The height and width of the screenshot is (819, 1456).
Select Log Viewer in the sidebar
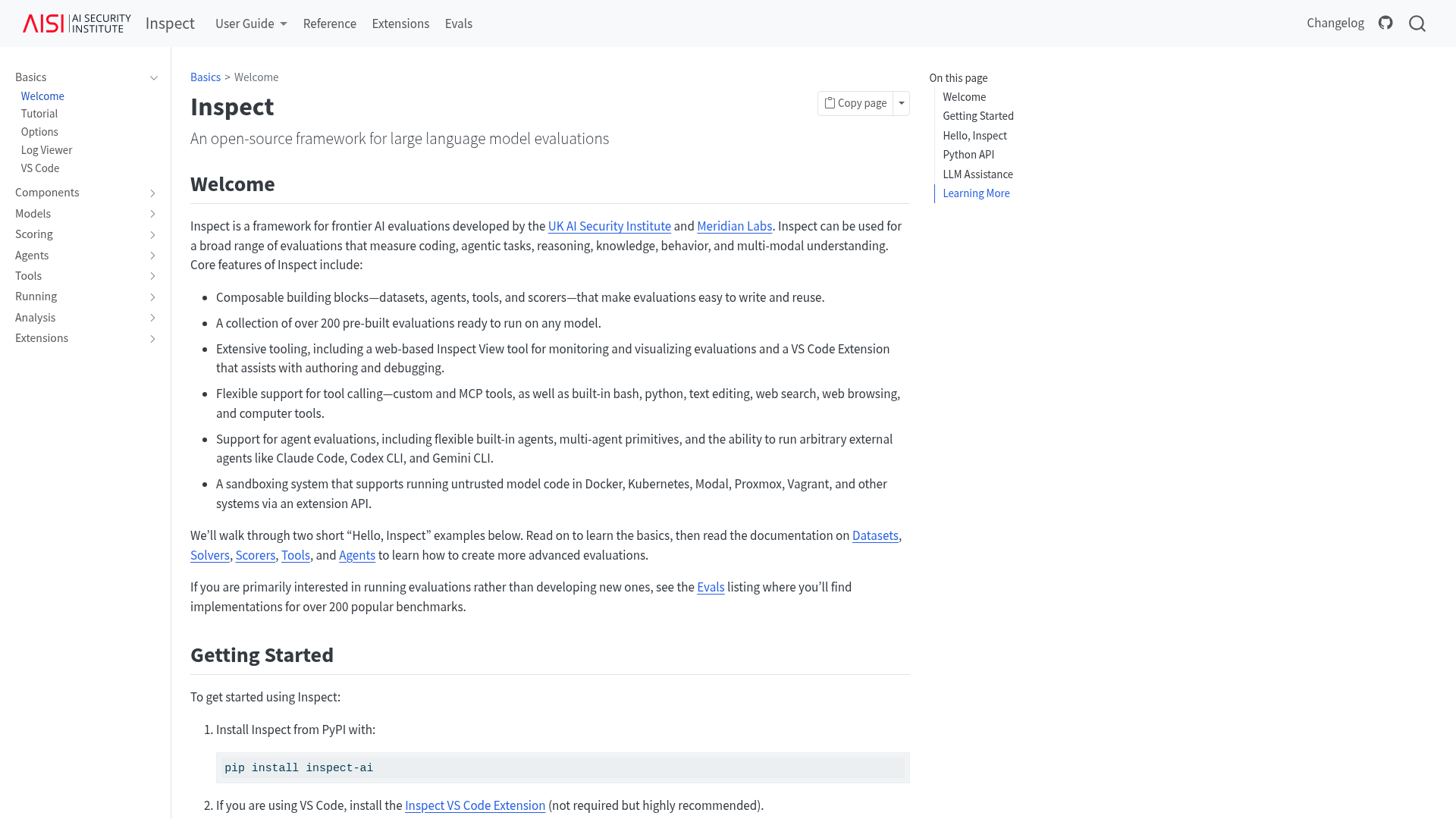pyautogui.click(x=46, y=150)
